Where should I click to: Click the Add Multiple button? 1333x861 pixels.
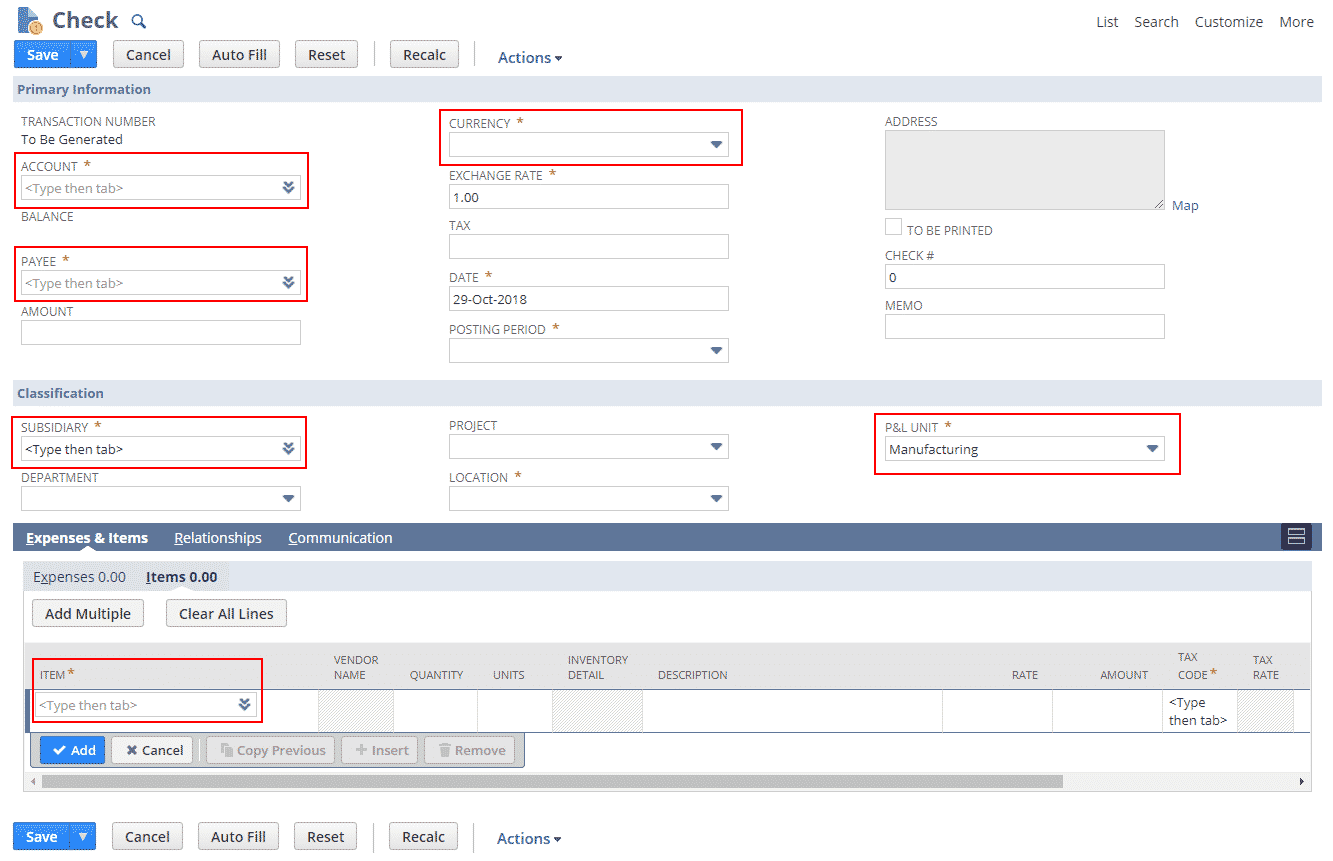88,613
